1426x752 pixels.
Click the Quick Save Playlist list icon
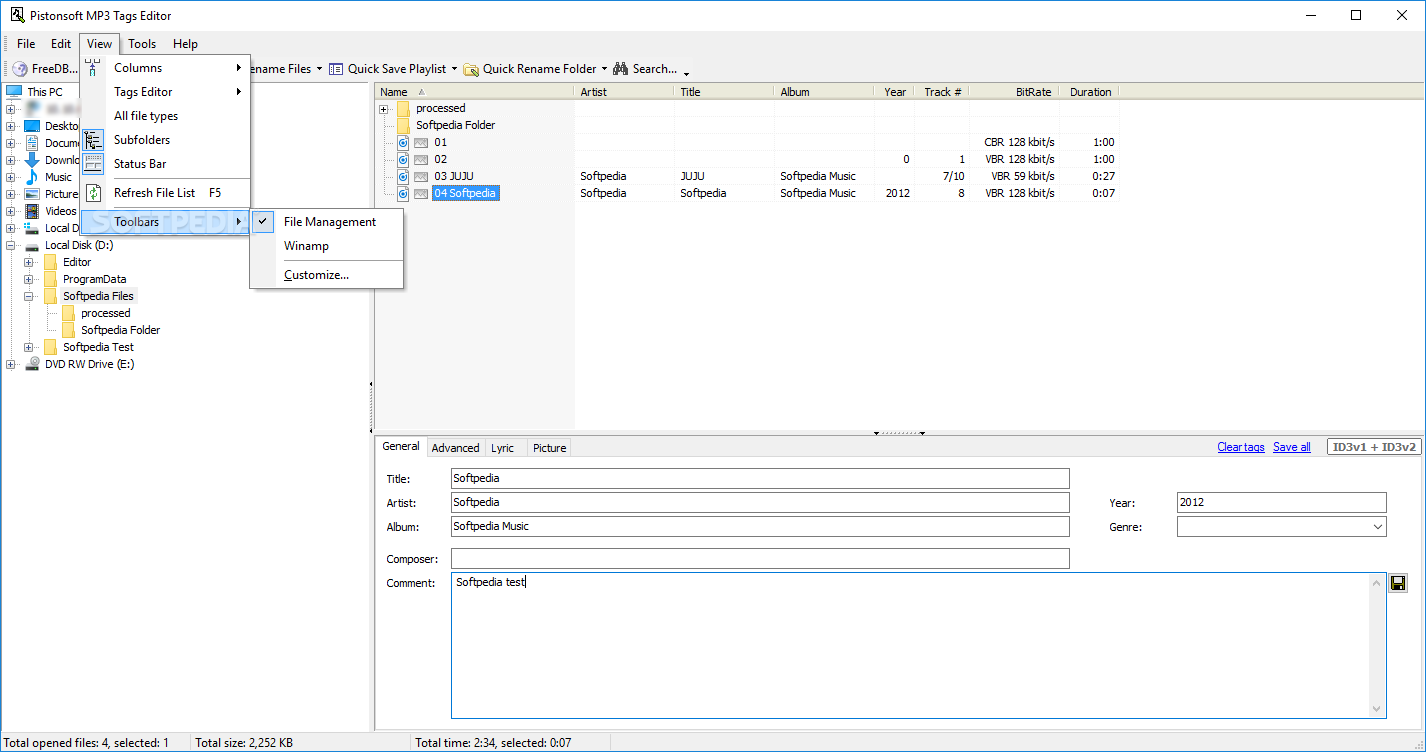[x=337, y=69]
